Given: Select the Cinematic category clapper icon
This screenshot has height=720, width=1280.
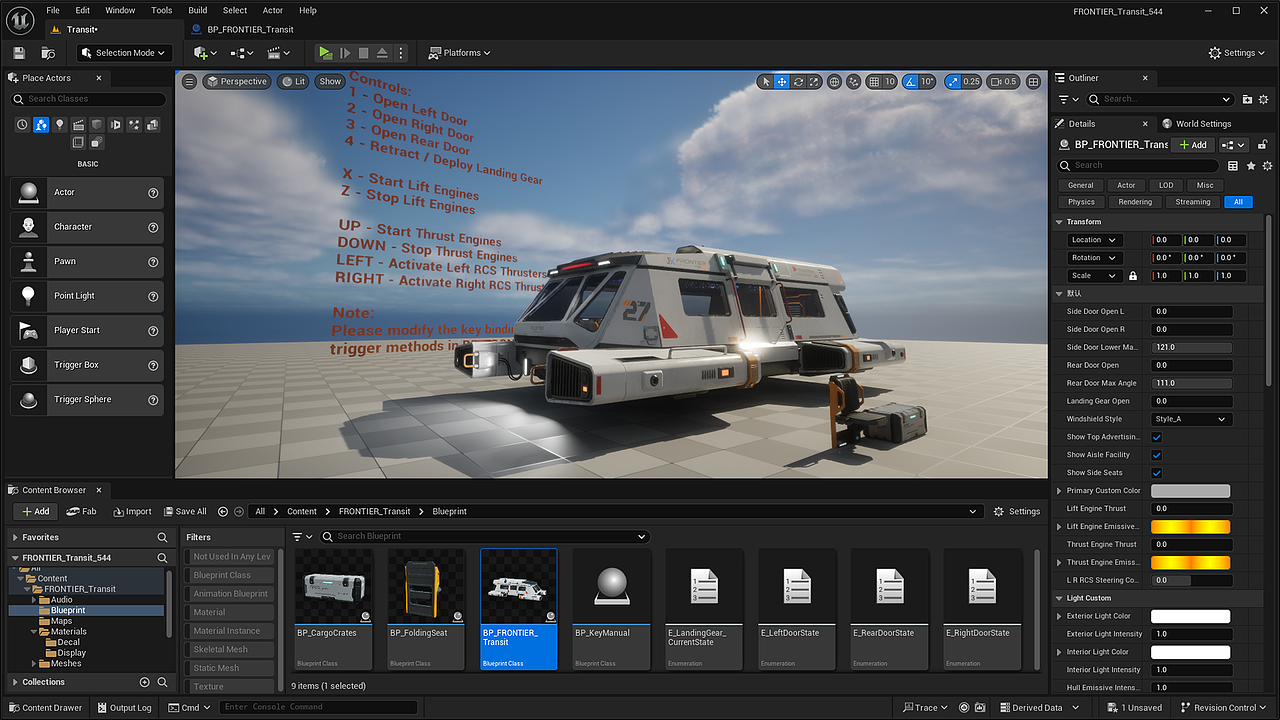Looking at the screenshot, I should tap(78, 125).
